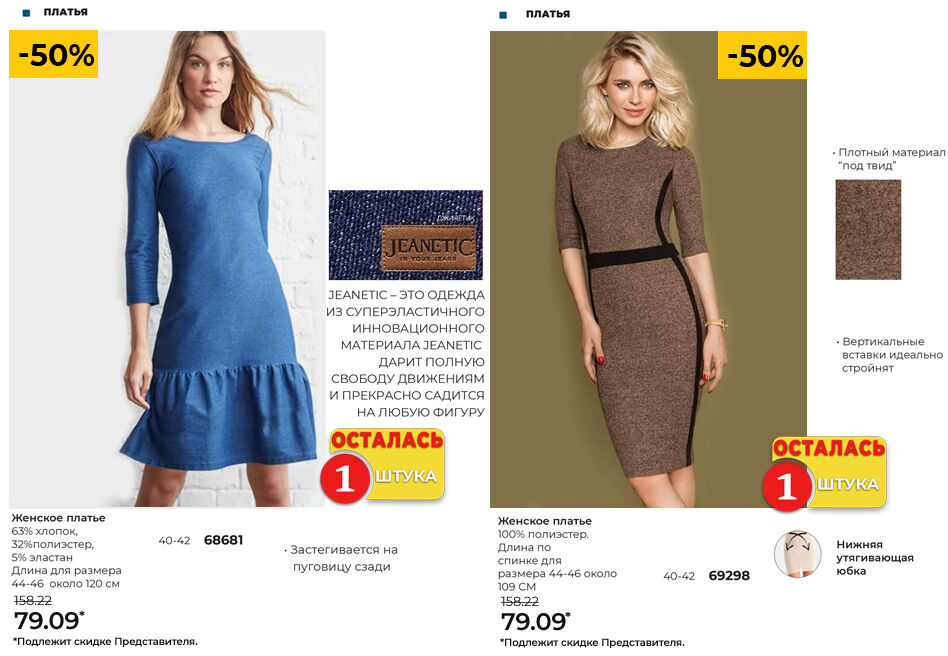
Task: Click the denim fabric texture image
Action: (406, 235)
